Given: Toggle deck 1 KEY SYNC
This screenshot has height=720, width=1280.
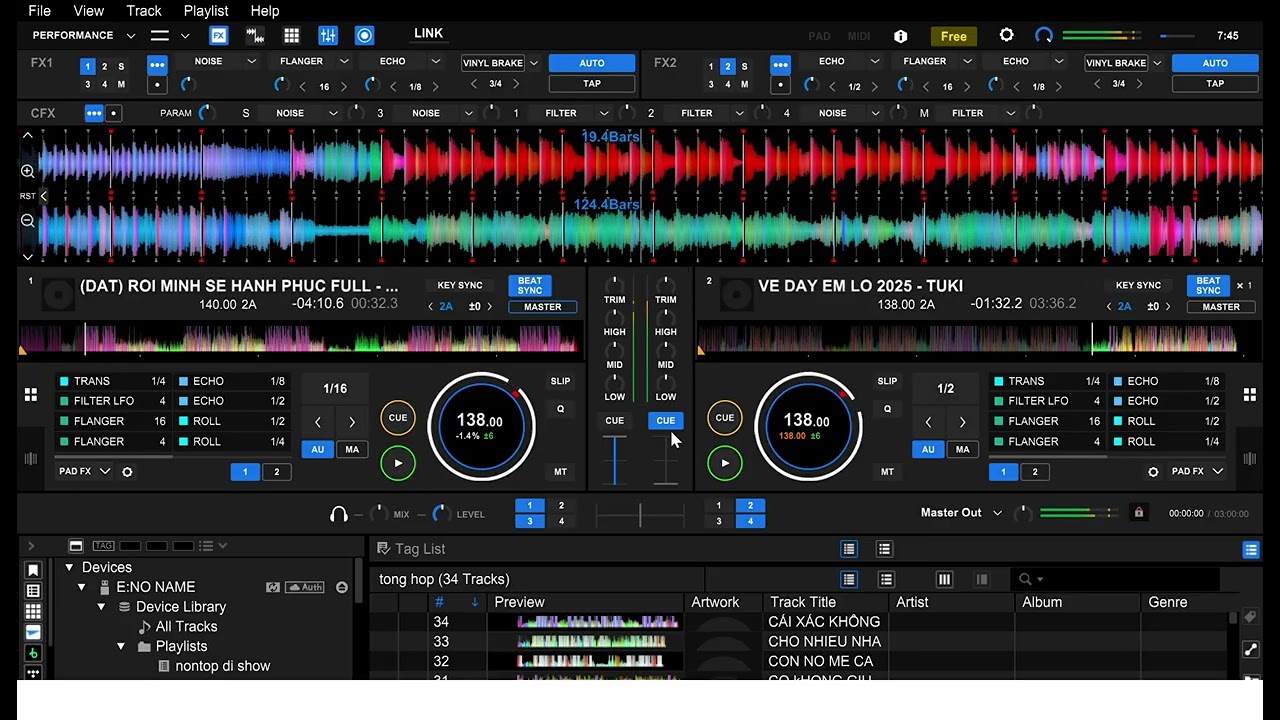Looking at the screenshot, I should coord(460,286).
